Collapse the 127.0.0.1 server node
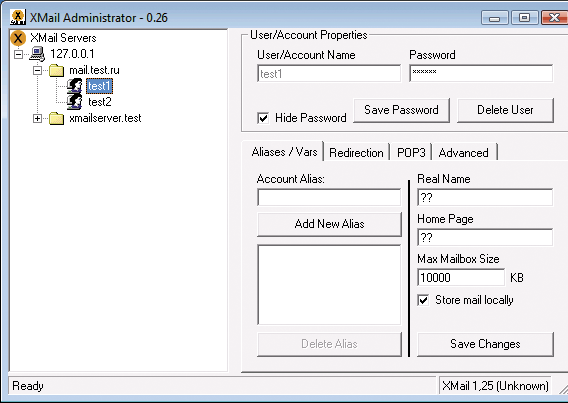 tap(18, 54)
